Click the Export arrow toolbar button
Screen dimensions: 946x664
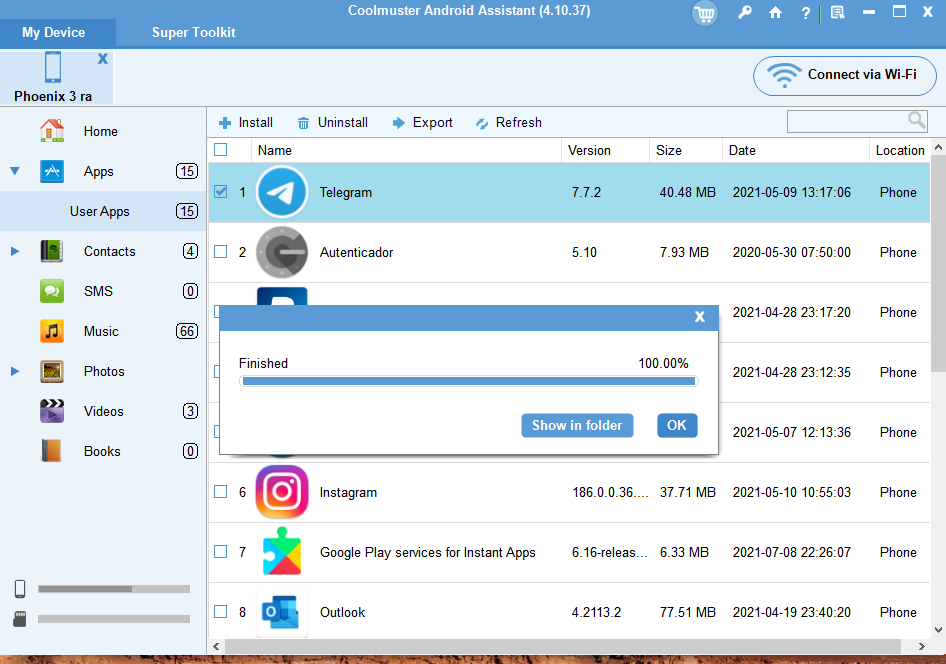tap(422, 122)
